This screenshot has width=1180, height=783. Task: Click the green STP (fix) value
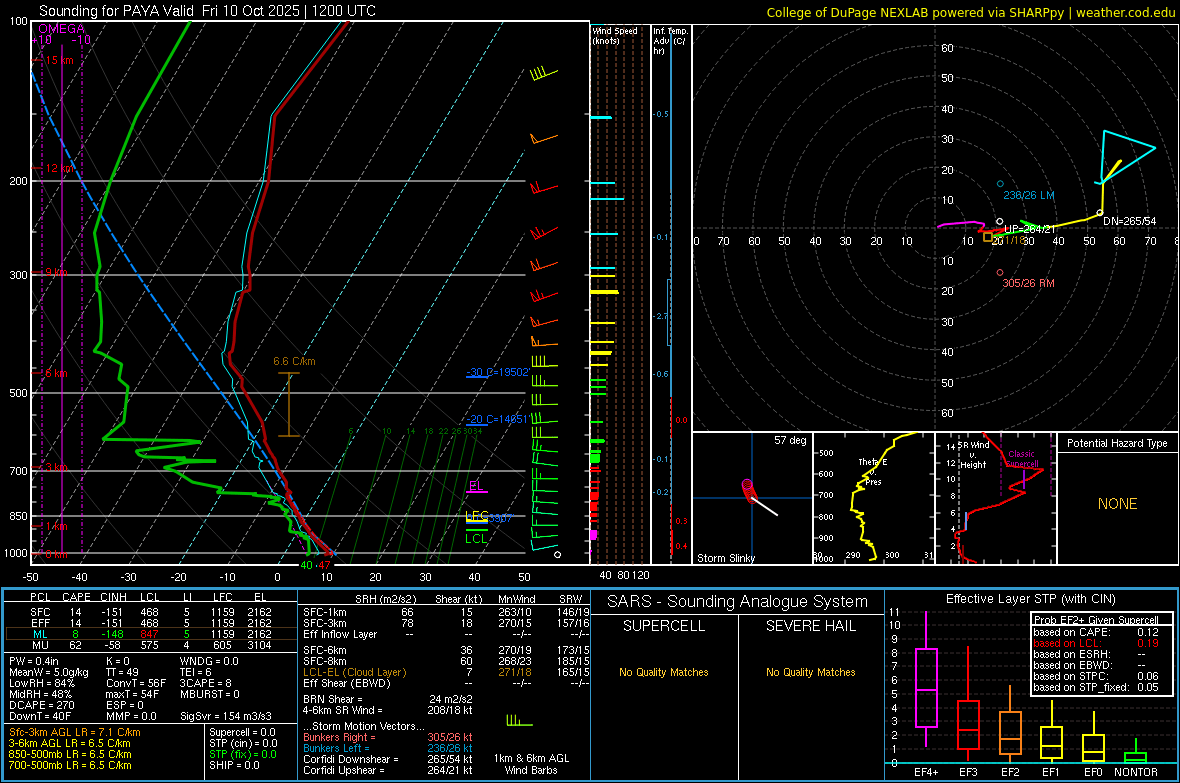(242, 754)
